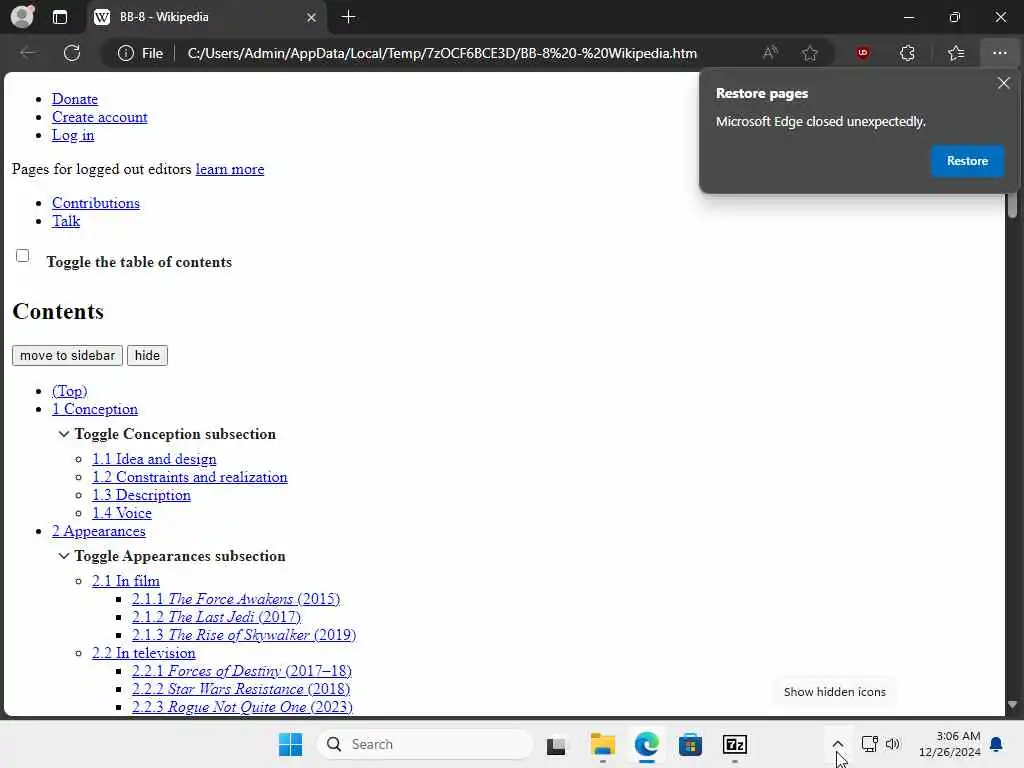Open the uBlock Origin extension icon
Screen dimensions: 1024x768
click(x=863, y=54)
